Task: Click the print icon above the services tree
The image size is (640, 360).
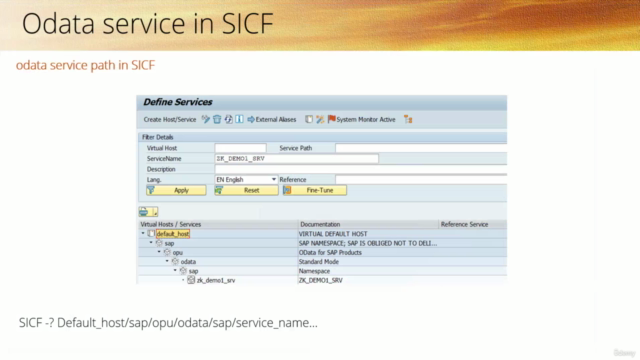Action: (144, 212)
